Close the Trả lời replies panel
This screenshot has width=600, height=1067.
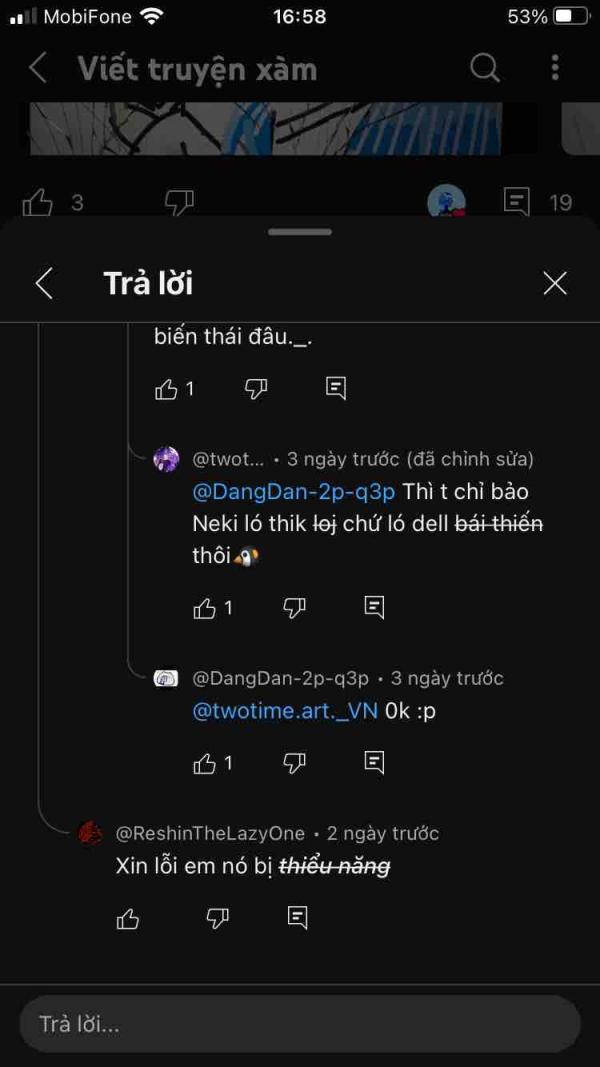pos(555,283)
